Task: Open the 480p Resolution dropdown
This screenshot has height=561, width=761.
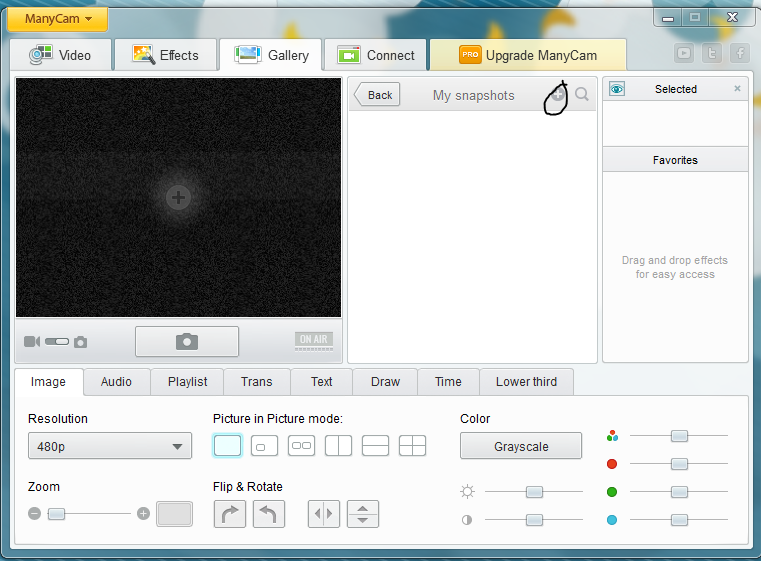Action: (x=110, y=446)
